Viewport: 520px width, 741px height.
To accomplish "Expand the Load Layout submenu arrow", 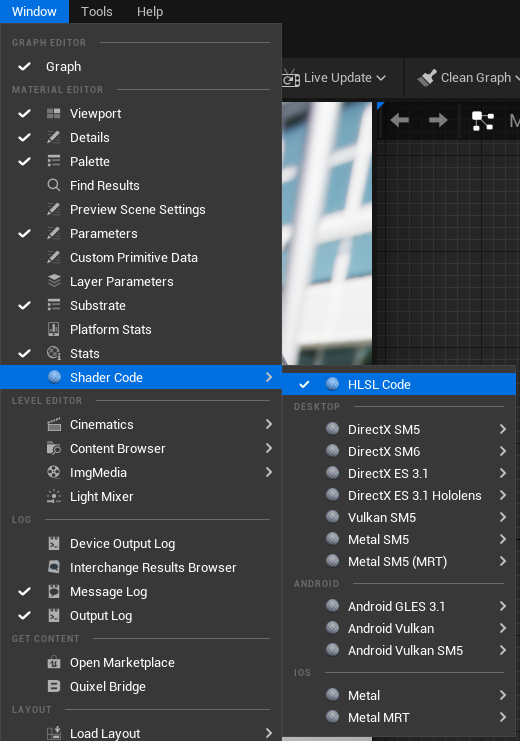I will point(269,732).
